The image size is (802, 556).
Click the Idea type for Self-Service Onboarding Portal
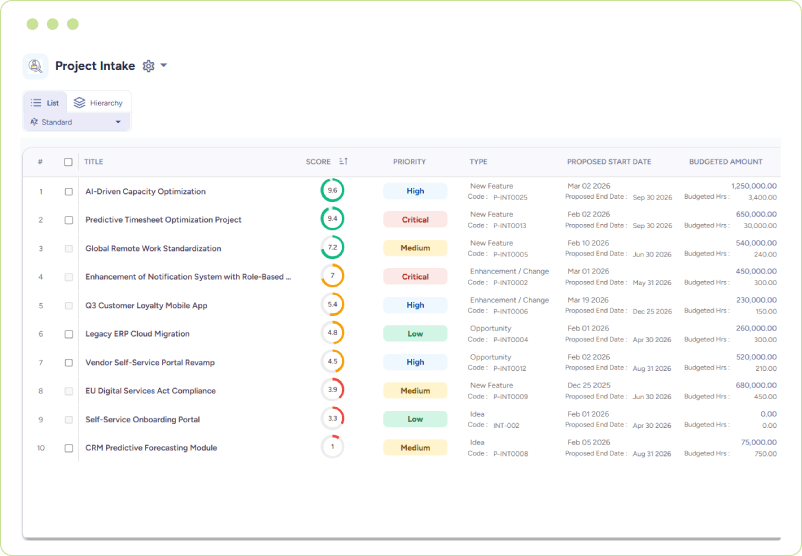[x=477, y=414]
